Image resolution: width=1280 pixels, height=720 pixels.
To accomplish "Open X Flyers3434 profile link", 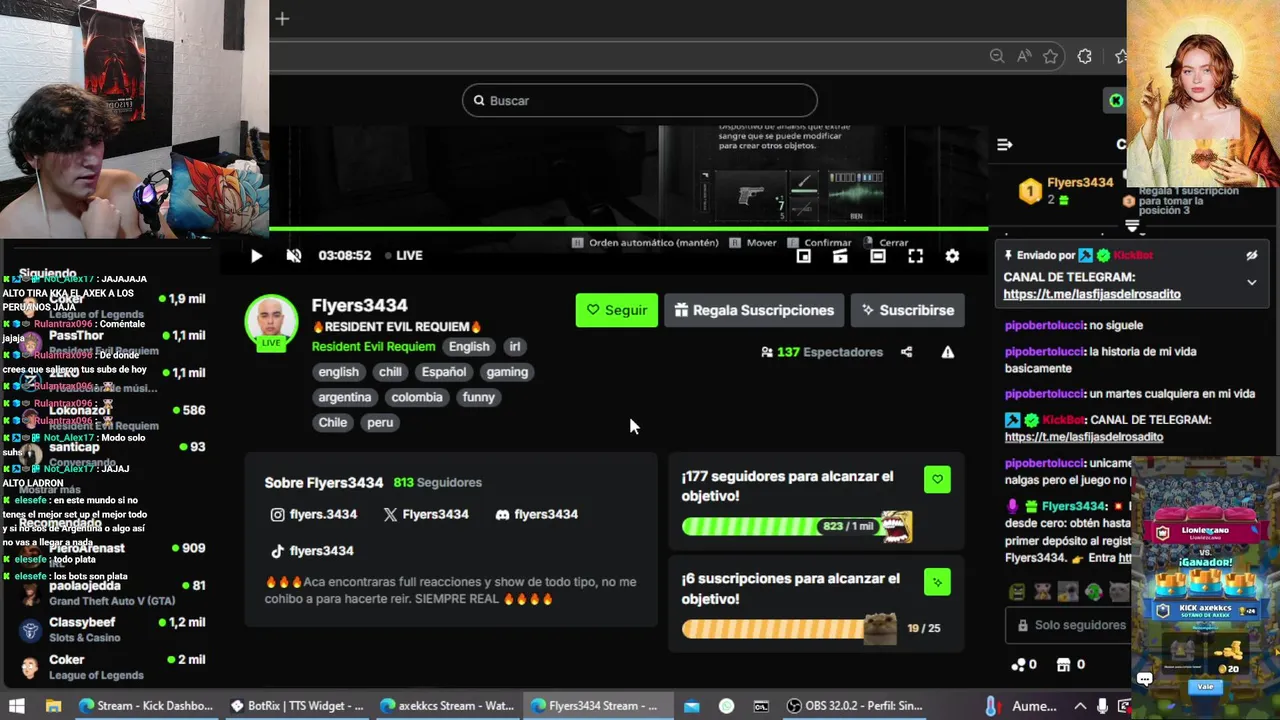I will click(x=426, y=514).
